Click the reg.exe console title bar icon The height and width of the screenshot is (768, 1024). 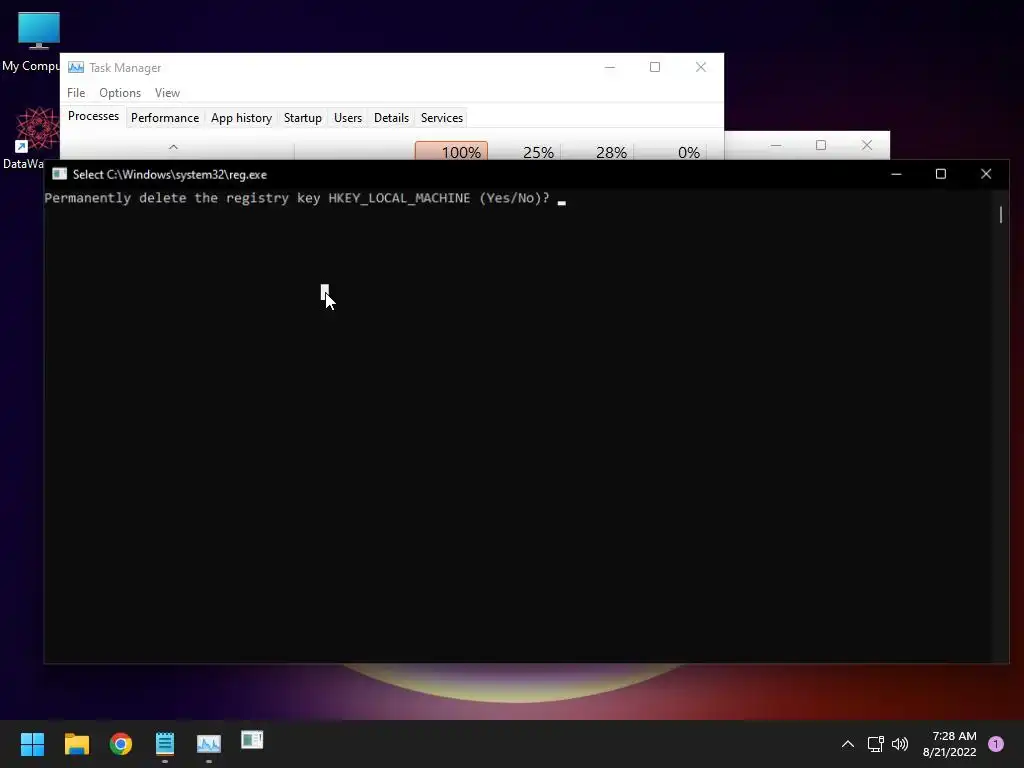[59, 174]
